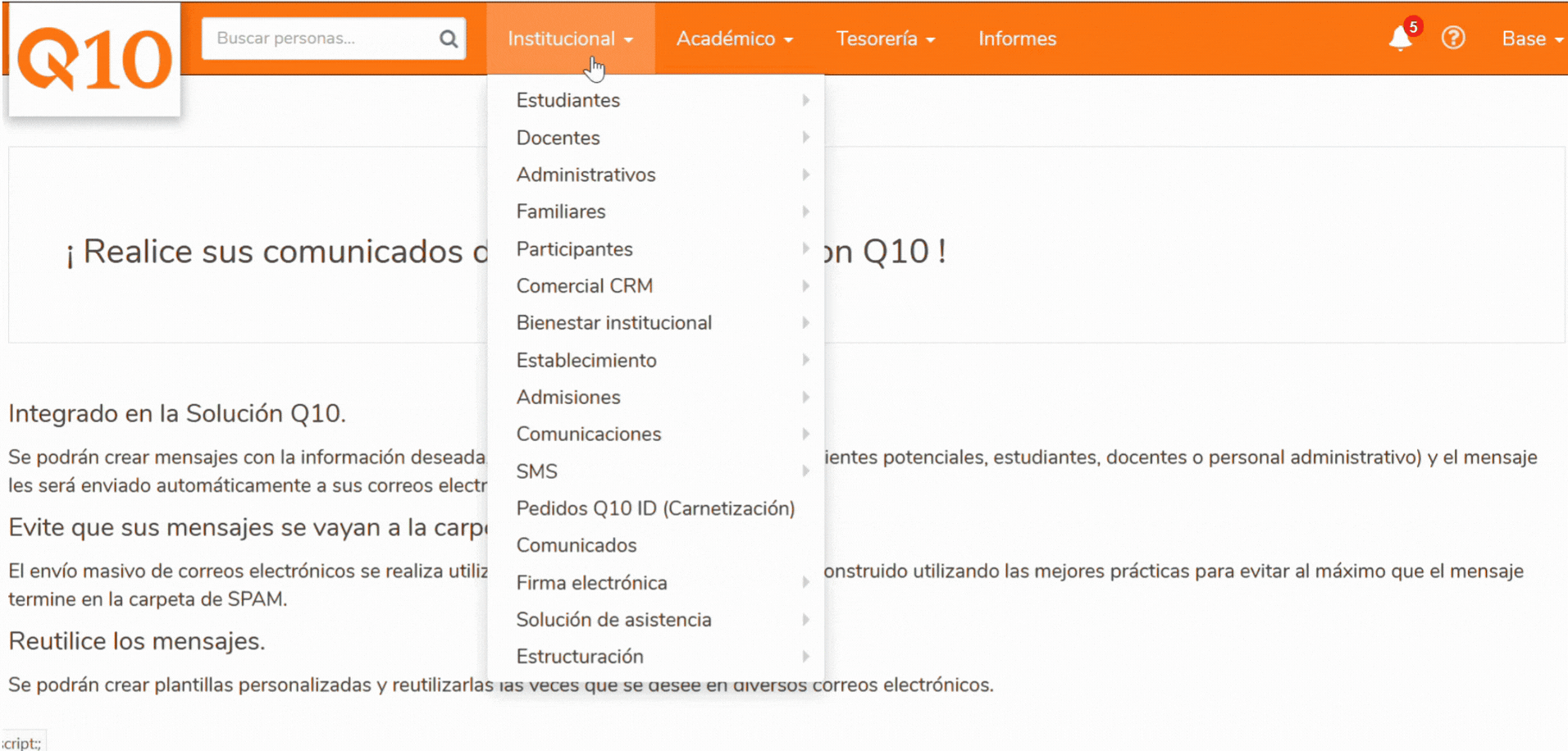Click the search magnifier icon

(449, 39)
